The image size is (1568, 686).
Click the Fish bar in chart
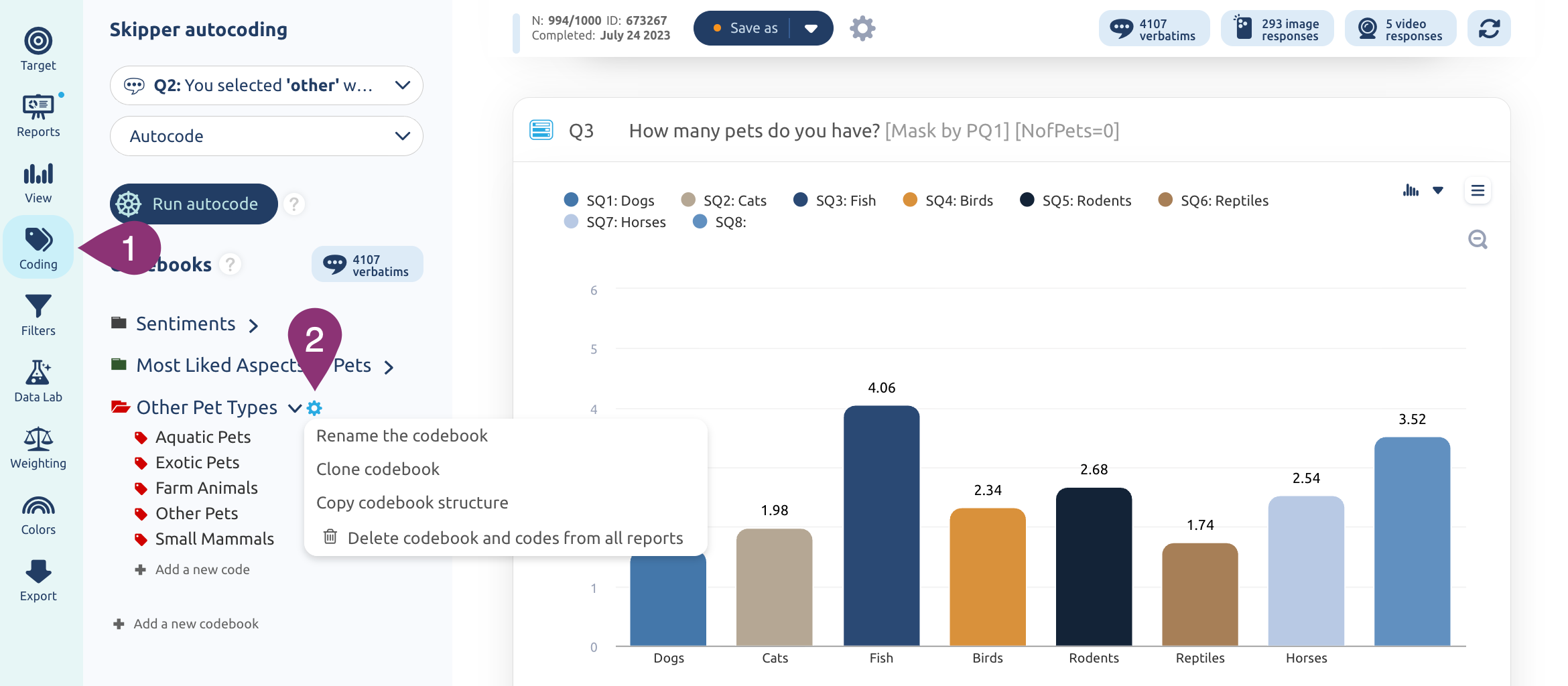(x=881, y=526)
